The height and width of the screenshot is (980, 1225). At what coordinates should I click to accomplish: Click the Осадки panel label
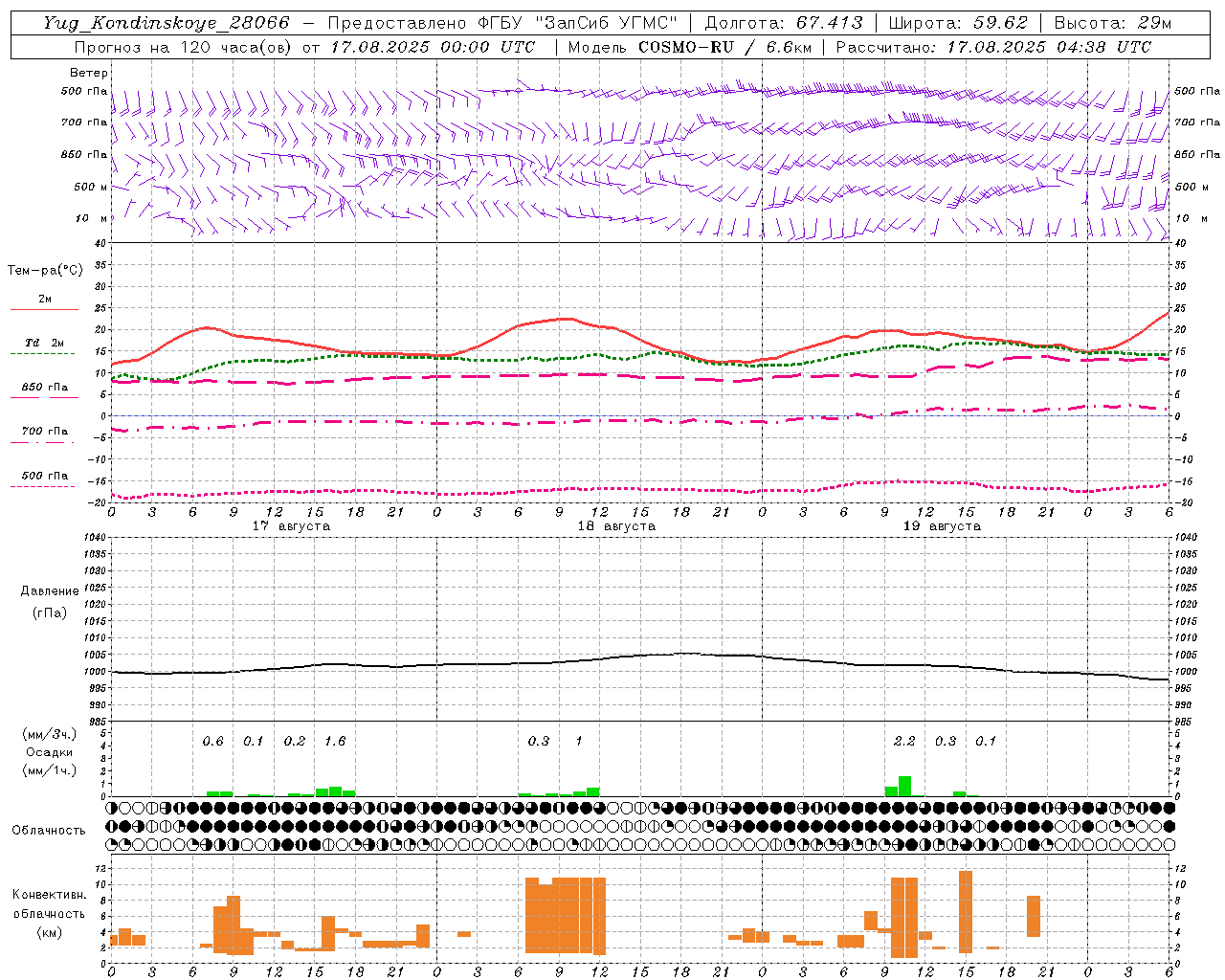[49, 752]
